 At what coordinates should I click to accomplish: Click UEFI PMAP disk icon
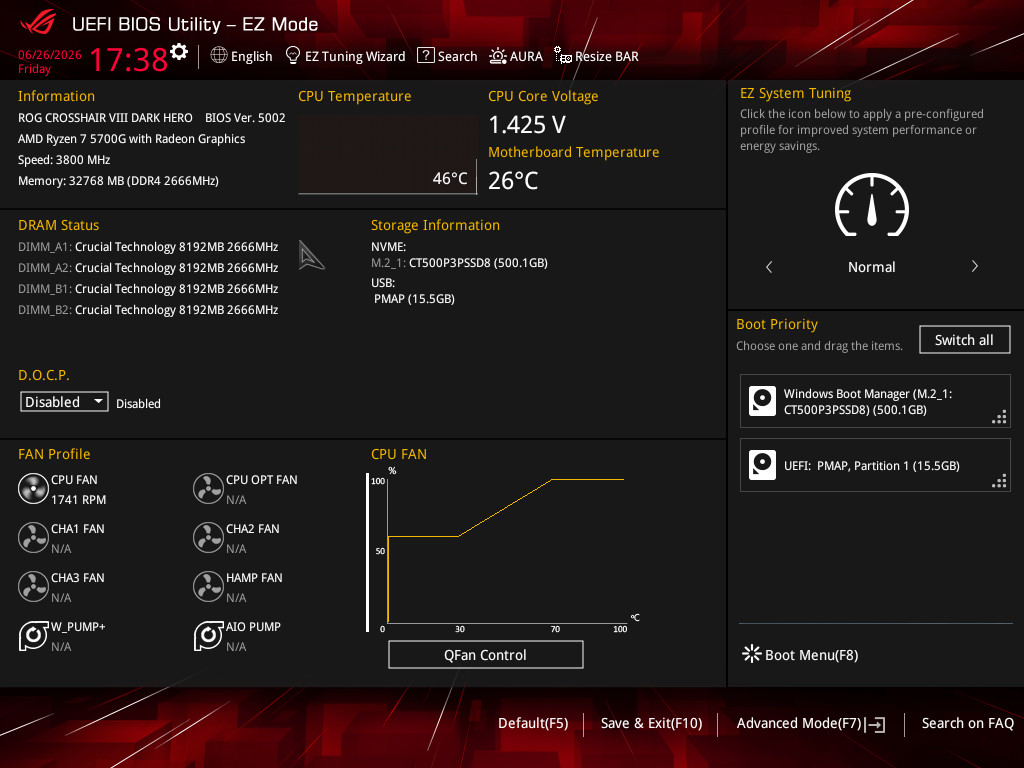tap(762, 465)
